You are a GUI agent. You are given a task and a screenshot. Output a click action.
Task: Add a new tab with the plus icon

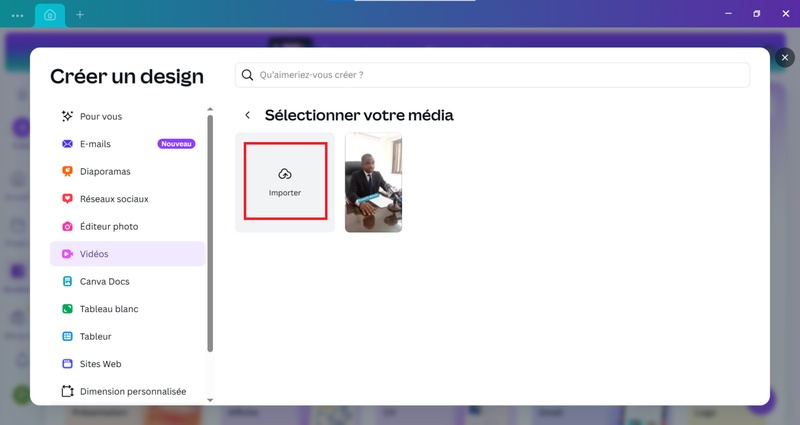[80, 15]
